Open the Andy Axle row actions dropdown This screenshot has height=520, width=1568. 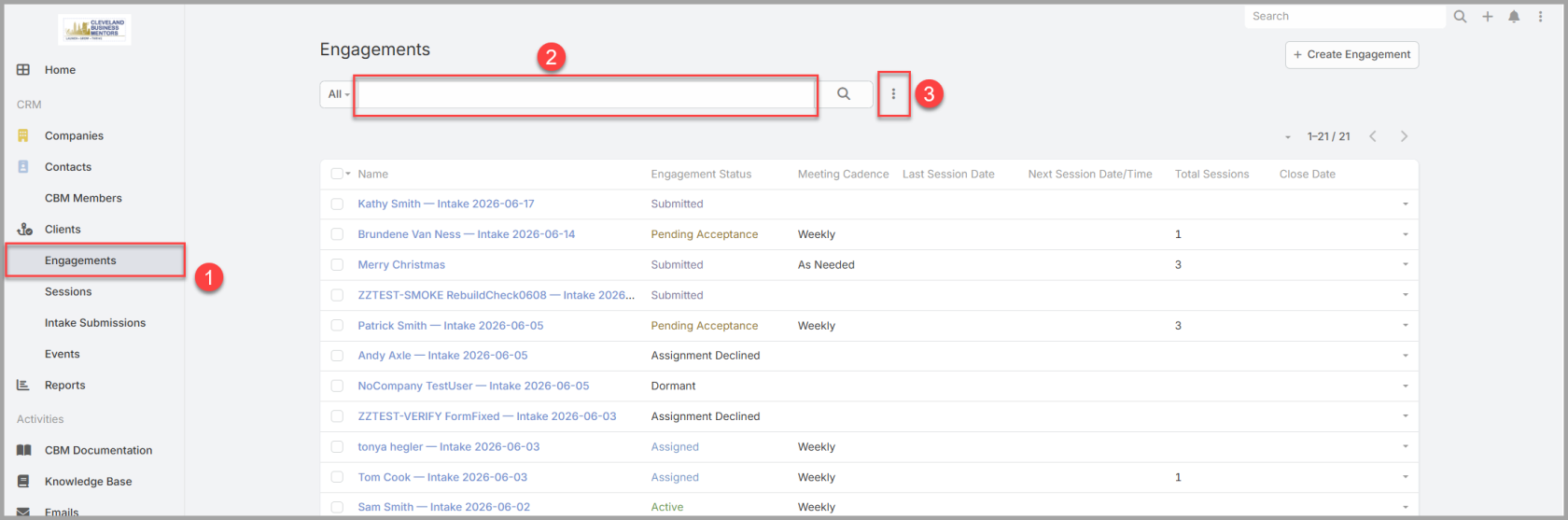pos(1405,356)
